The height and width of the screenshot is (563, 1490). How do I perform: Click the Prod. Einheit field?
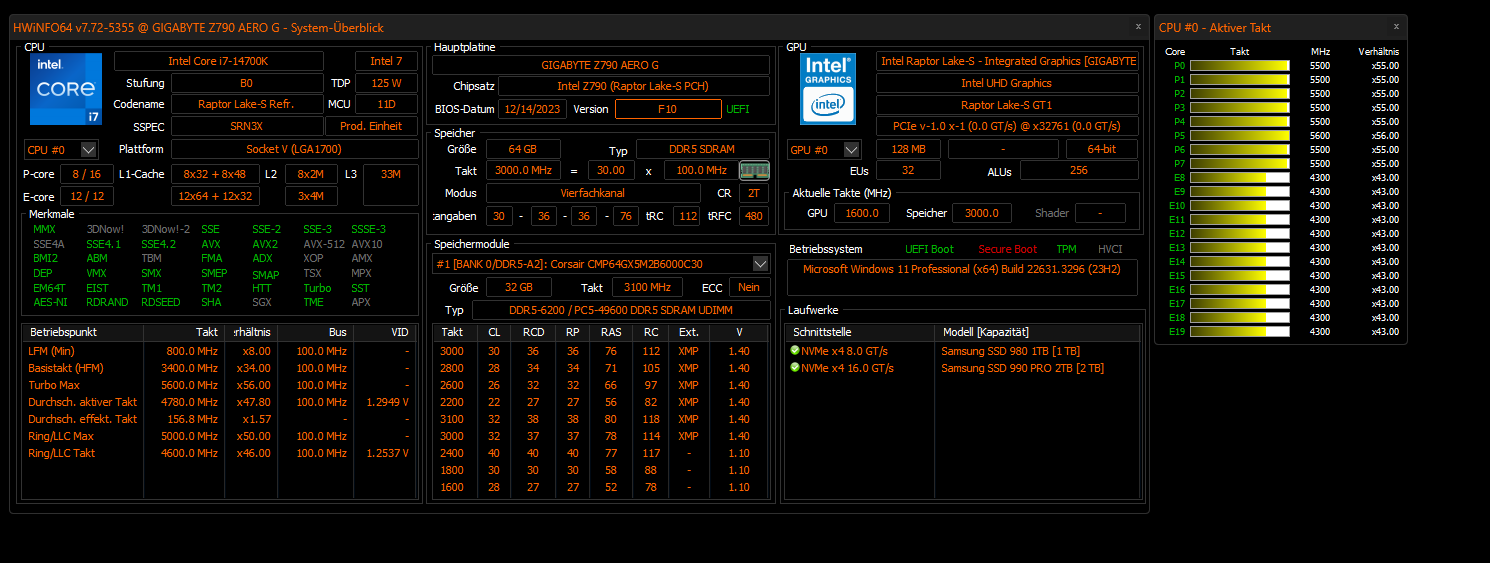tap(372, 126)
